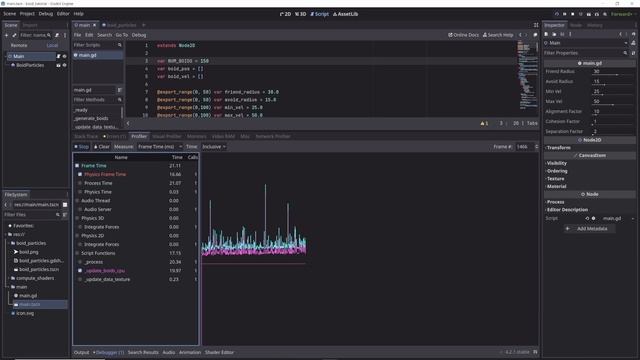Switch to the Network Profiler tab
This screenshot has width=640, height=360.
[x=273, y=136]
